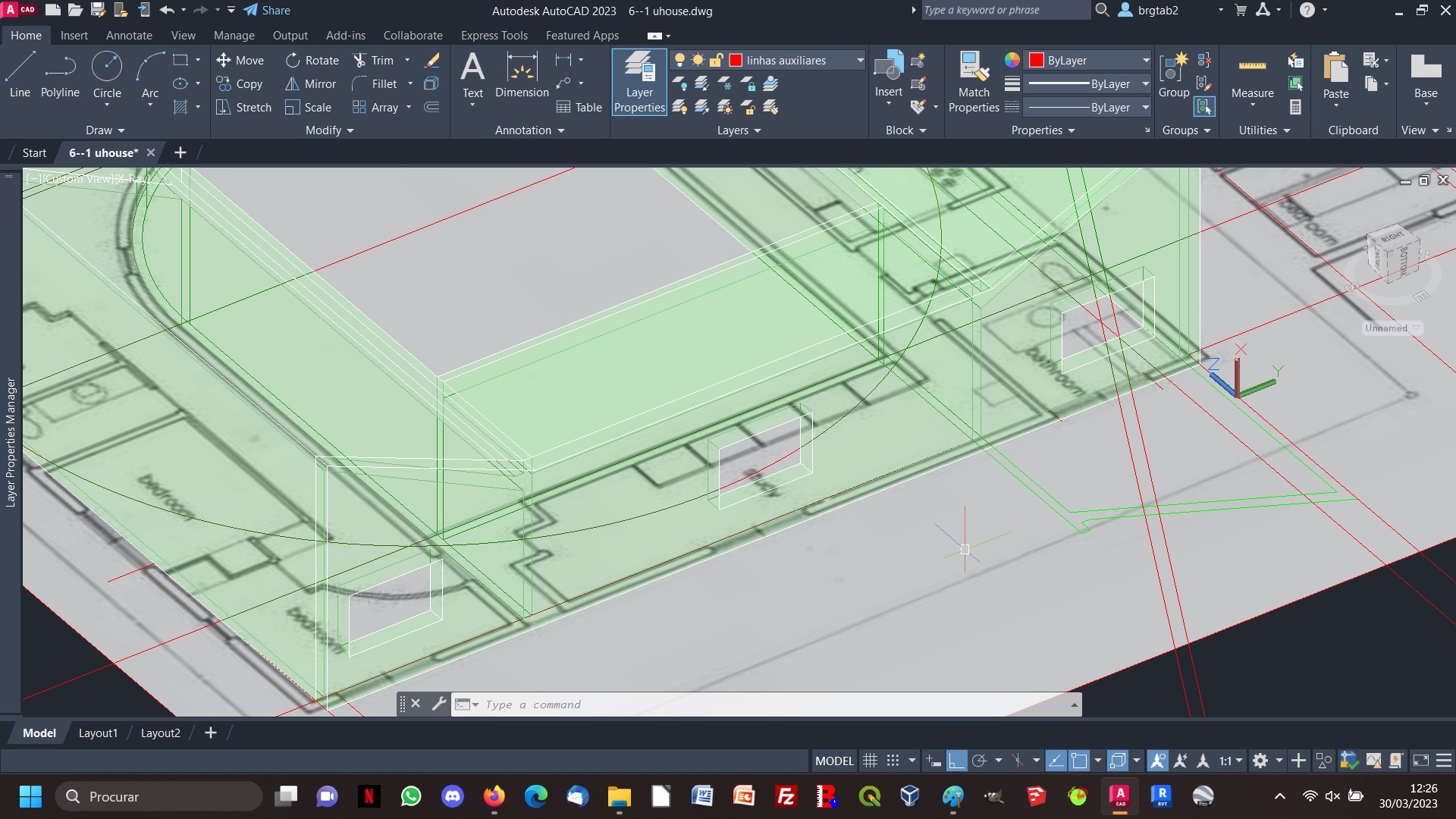Click the Fillet tool
This screenshot has height=819, width=1456.
384,83
